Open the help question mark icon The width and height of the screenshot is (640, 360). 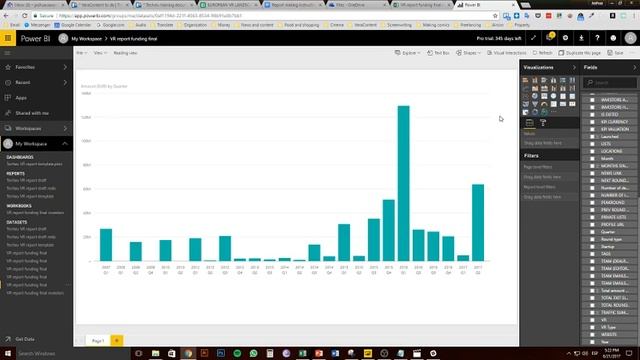(597, 38)
